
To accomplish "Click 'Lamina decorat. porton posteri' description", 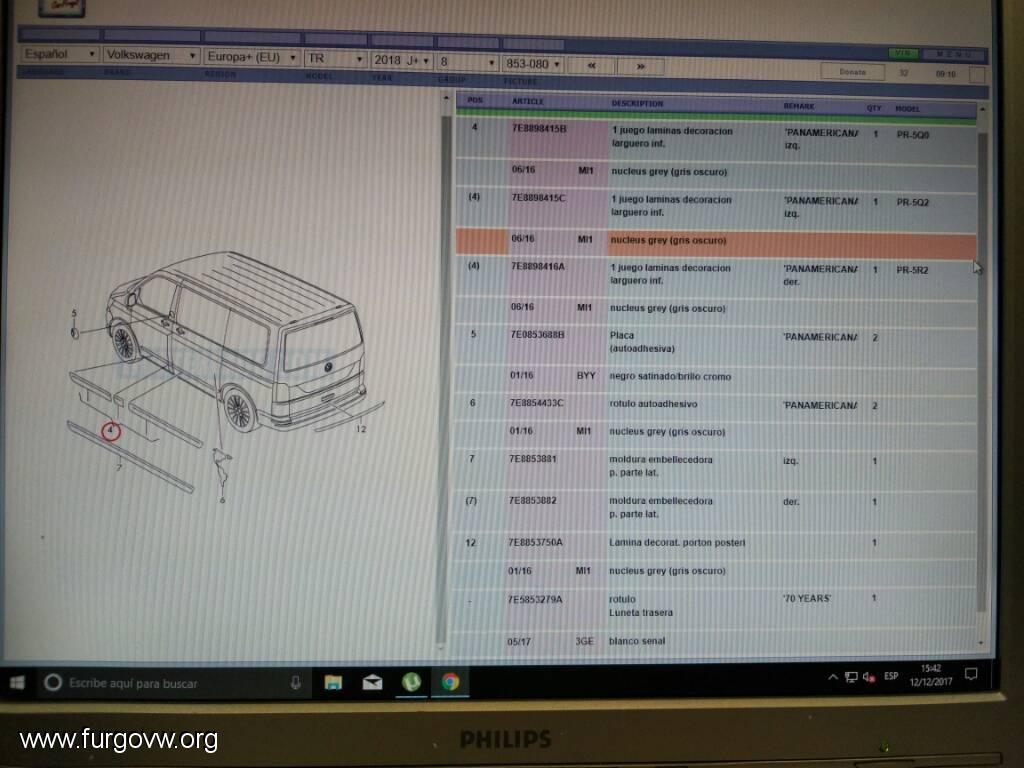I will click(x=677, y=543).
